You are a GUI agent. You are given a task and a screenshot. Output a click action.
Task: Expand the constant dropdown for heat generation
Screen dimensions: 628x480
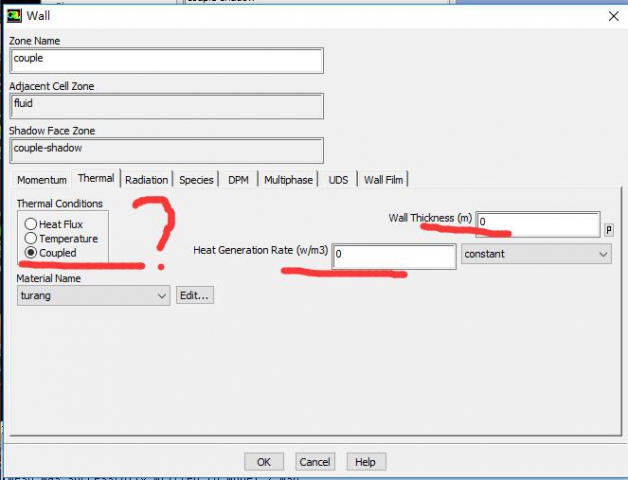point(535,254)
